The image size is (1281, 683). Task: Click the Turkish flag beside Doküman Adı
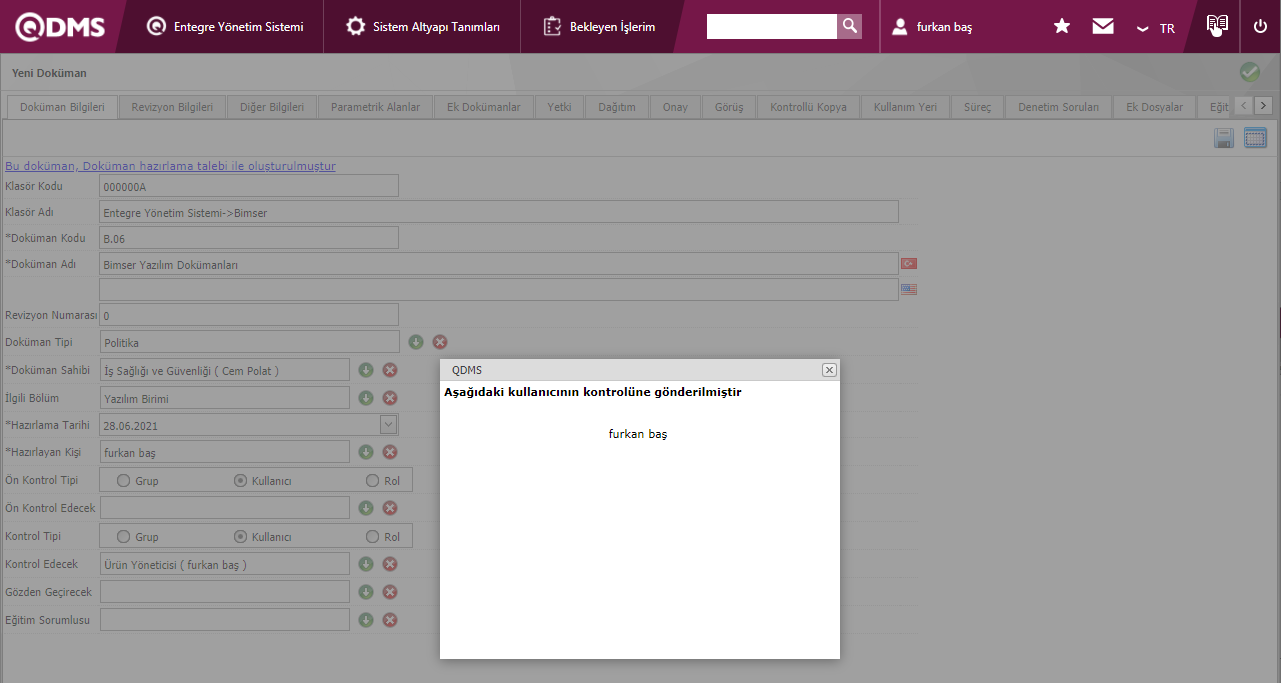[908, 264]
